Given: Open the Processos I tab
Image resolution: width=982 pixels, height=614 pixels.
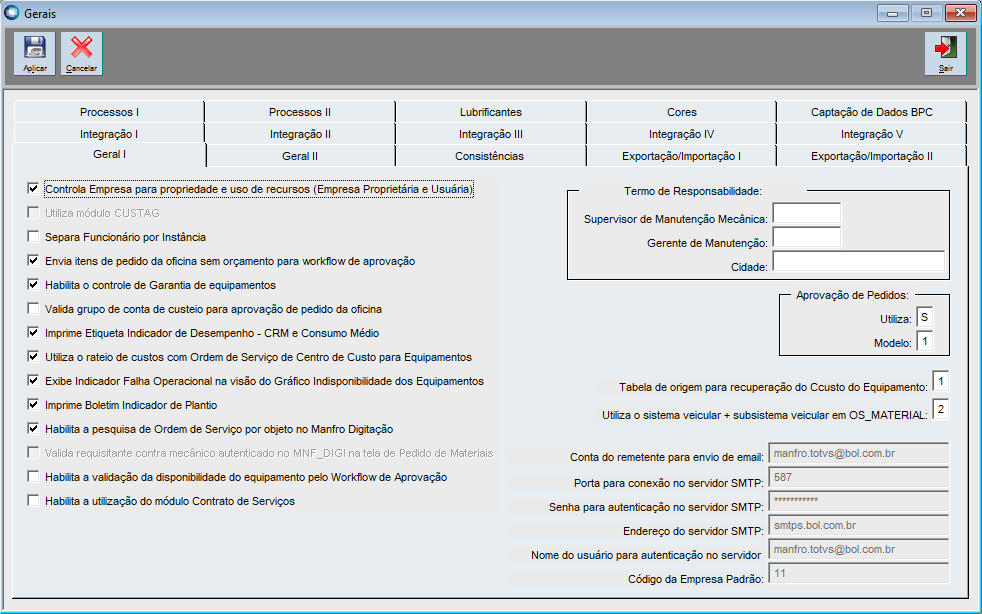Looking at the screenshot, I should pyautogui.click(x=109, y=112).
